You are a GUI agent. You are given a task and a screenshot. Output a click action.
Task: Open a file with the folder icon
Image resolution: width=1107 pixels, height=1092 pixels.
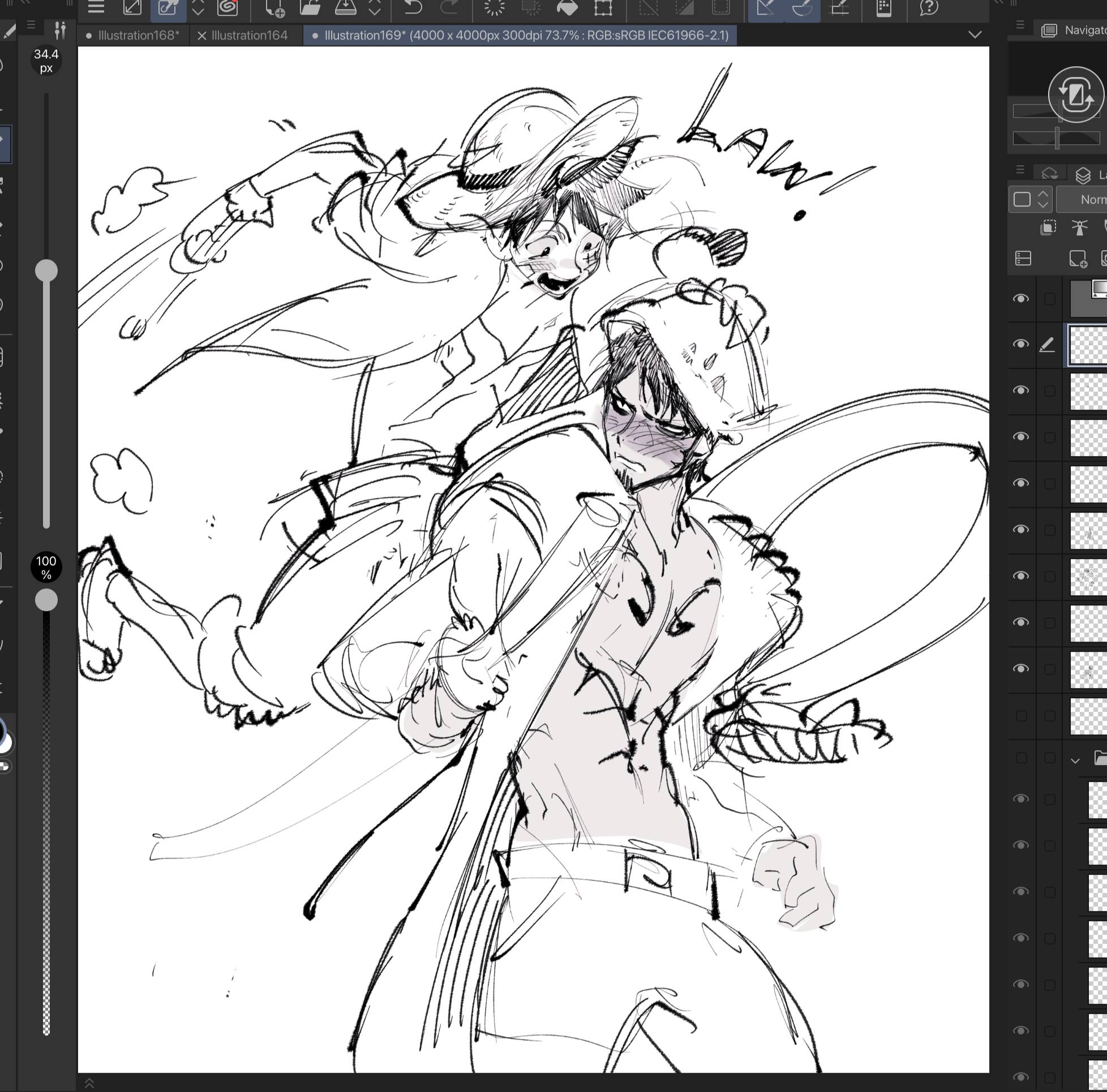pyautogui.click(x=310, y=7)
